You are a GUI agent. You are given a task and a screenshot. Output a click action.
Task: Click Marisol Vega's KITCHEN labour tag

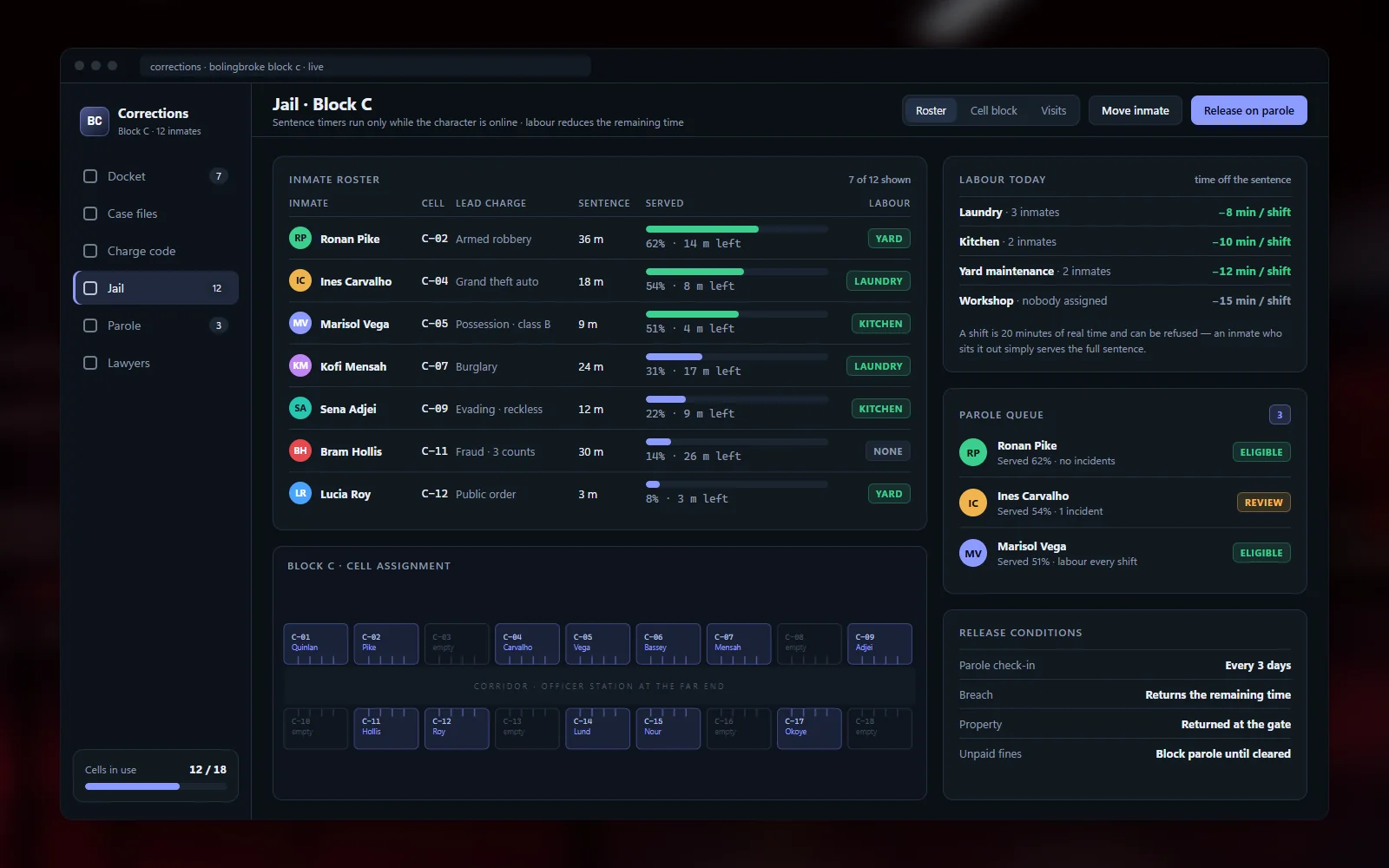click(881, 324)
